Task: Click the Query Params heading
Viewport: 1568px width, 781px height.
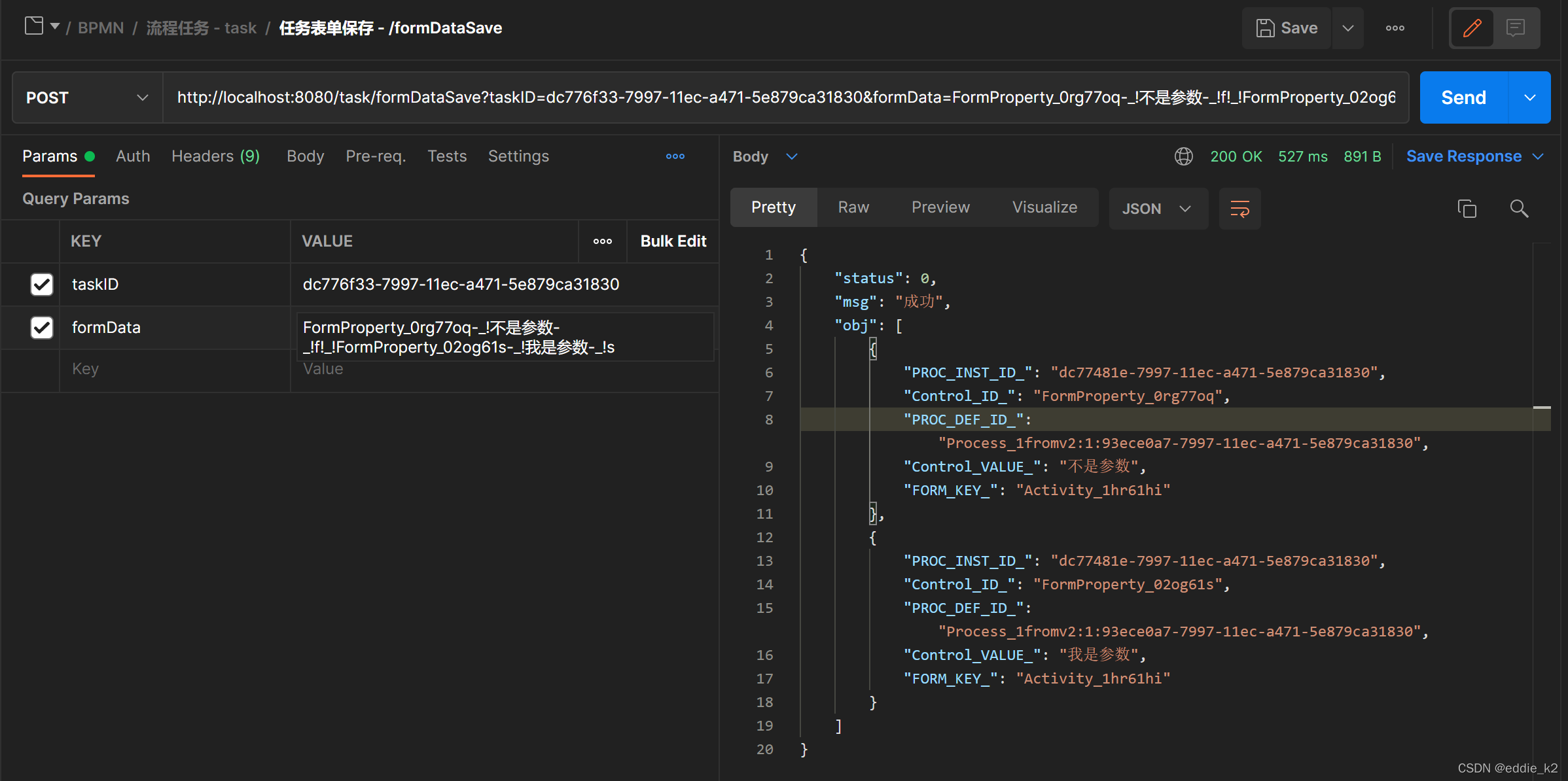Action: click(x=76, y=199)
